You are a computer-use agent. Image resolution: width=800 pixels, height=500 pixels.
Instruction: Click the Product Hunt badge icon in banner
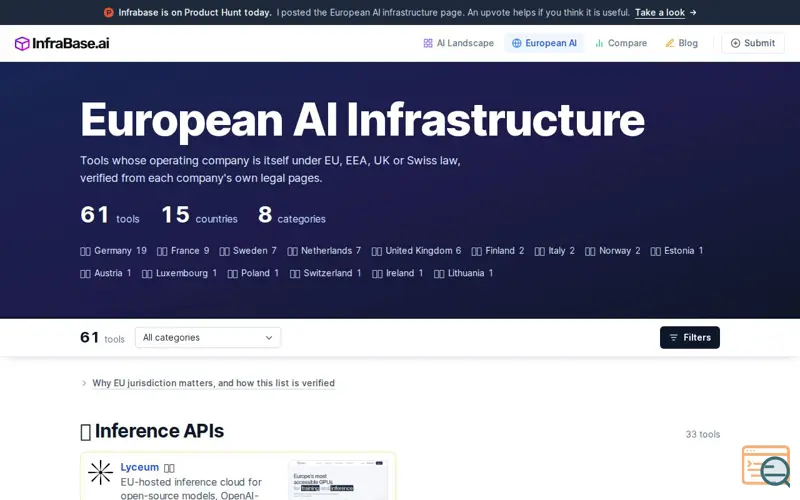point(109,13)
